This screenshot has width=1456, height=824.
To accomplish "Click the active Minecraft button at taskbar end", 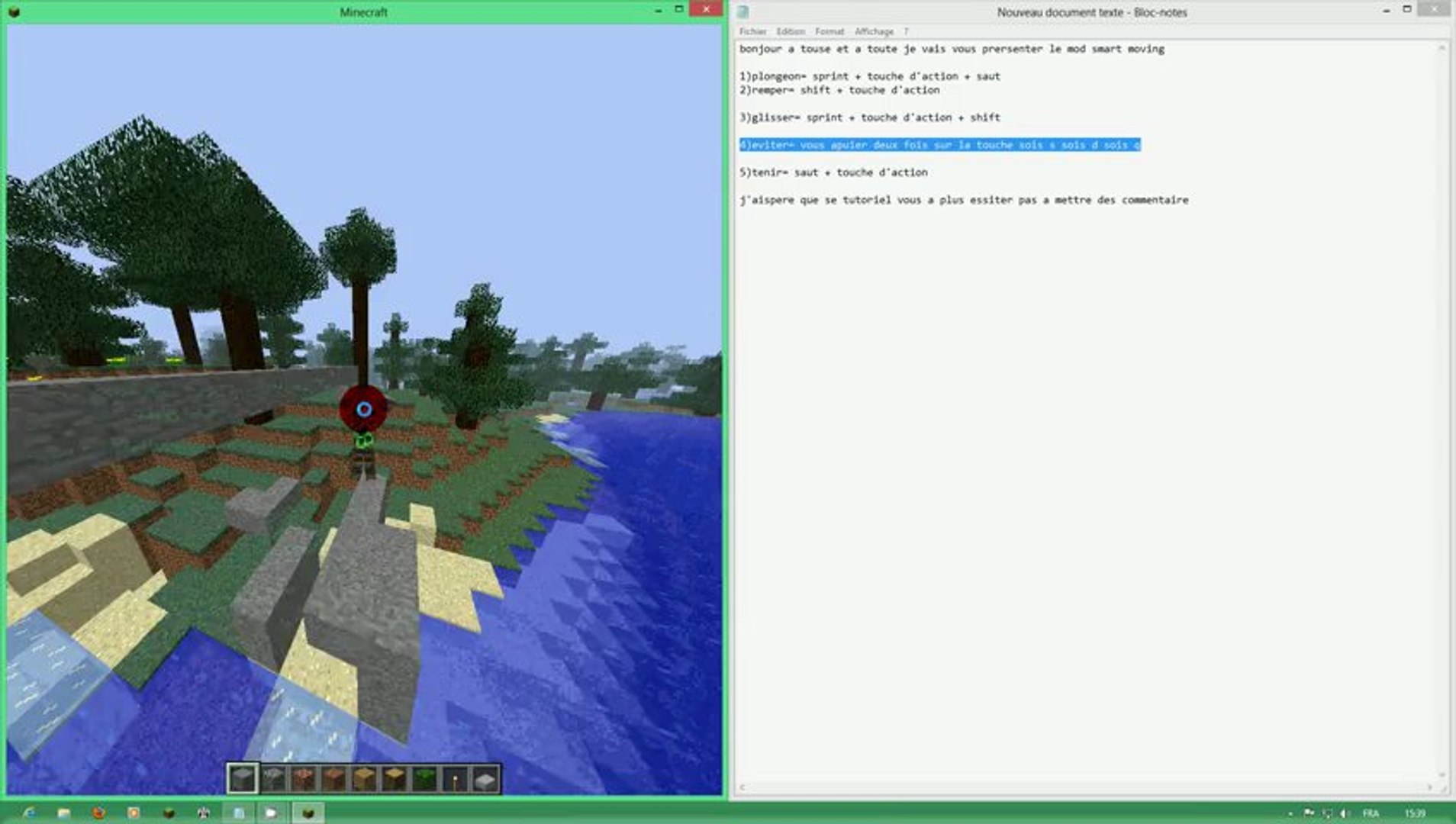I will (308, 813).
